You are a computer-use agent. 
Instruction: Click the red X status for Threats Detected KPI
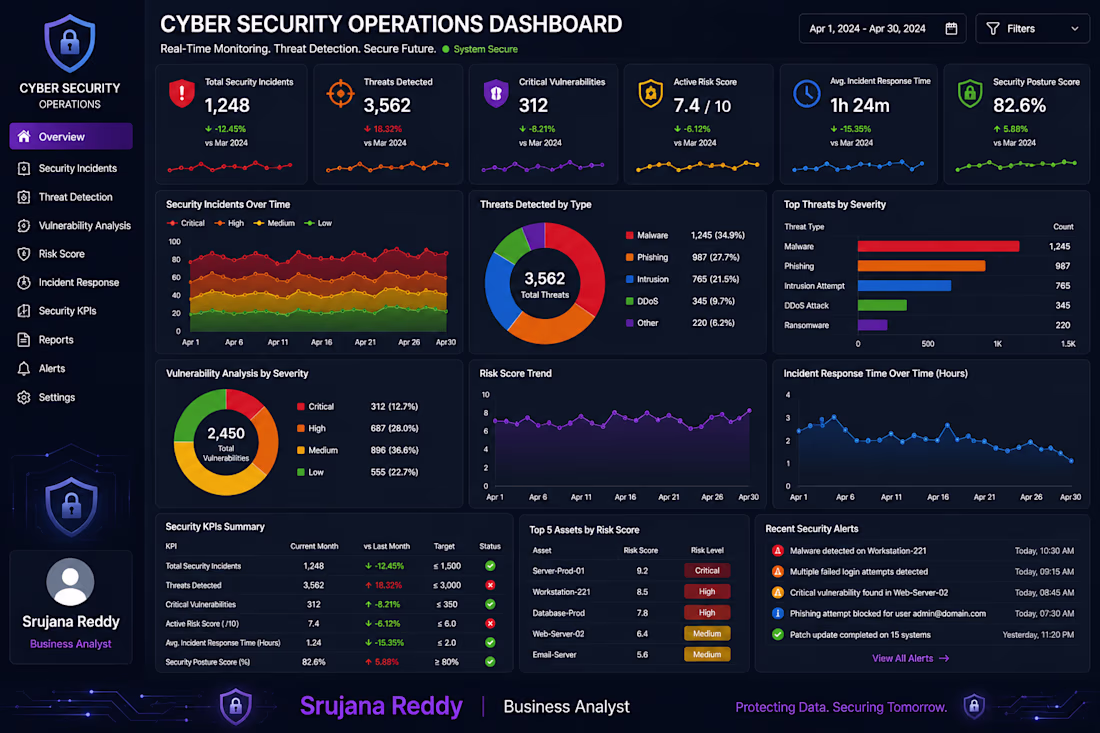click(490, 585)
